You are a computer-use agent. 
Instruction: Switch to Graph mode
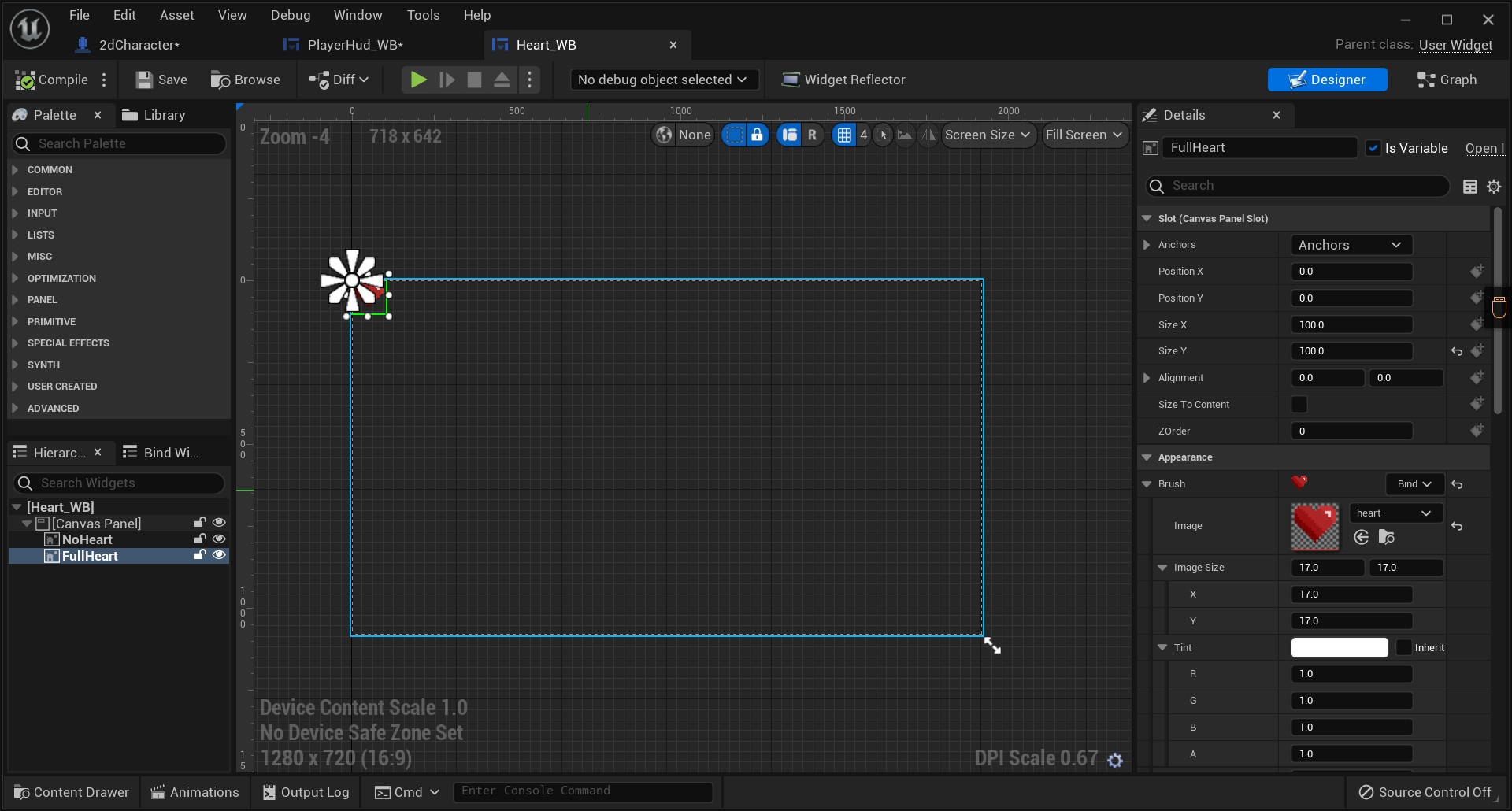1447,80
